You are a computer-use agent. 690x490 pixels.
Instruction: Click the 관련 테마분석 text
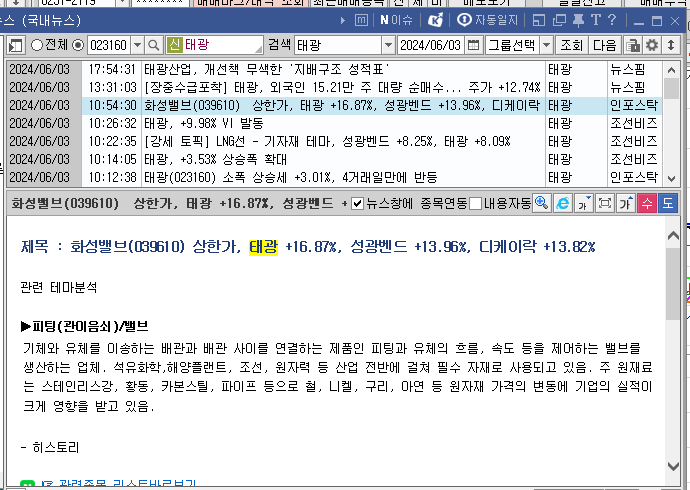pyautogui.click(x=59, y=288)
